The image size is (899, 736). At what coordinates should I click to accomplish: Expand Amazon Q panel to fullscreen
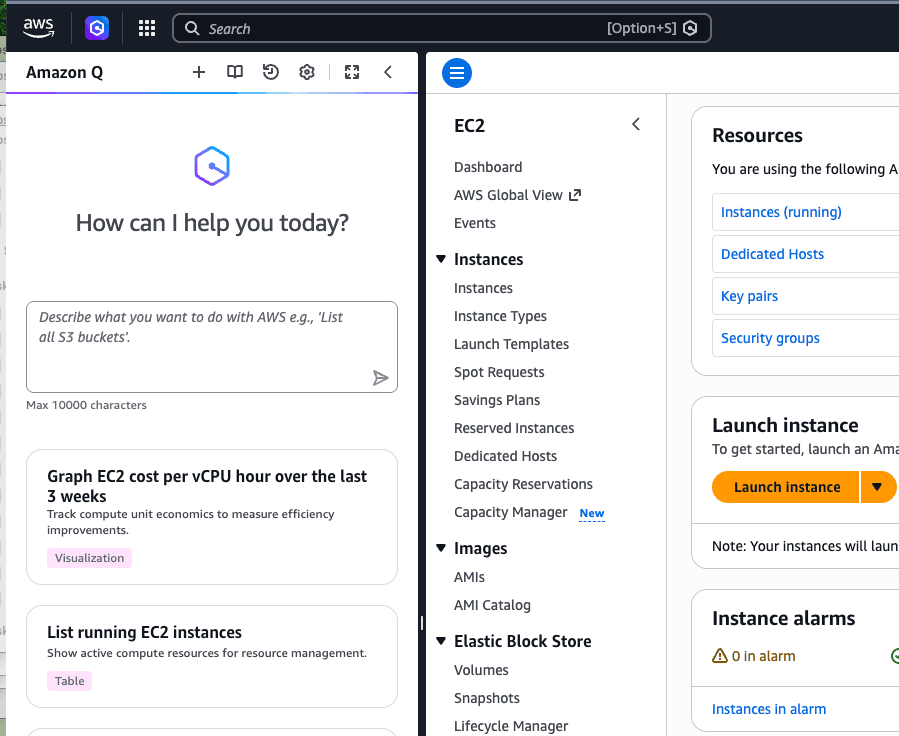click(351, 72)
